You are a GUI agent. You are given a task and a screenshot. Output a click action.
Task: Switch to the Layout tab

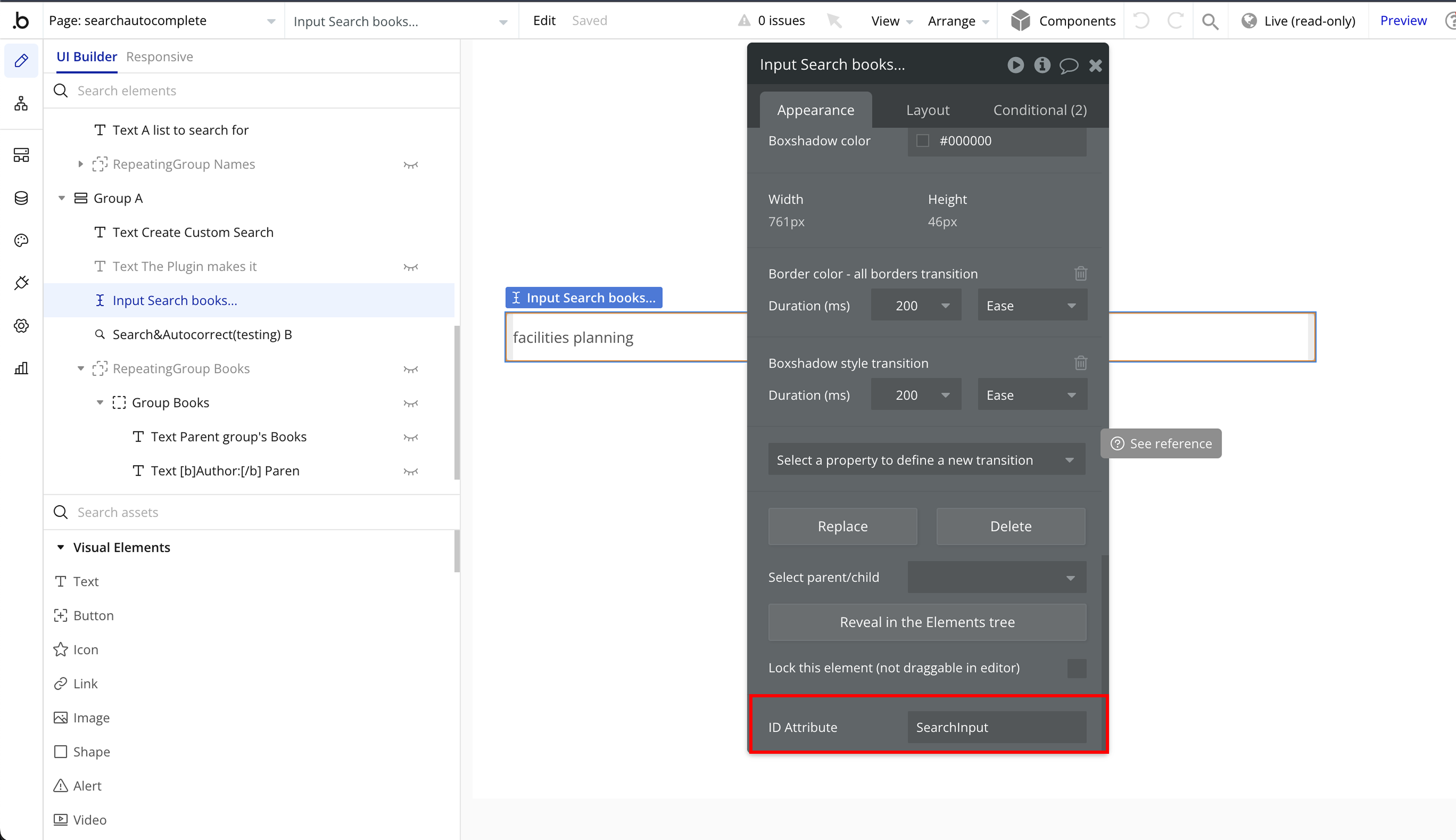pyautogui.click(x=927, y=110)
